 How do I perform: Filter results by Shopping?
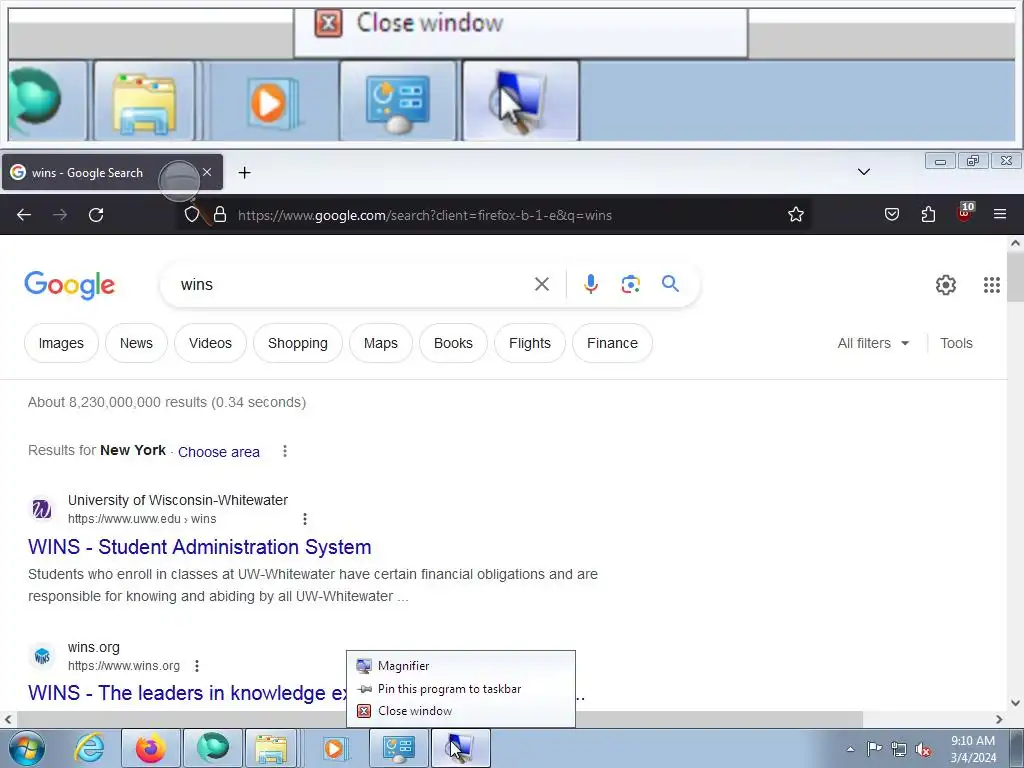coord(298,343)
